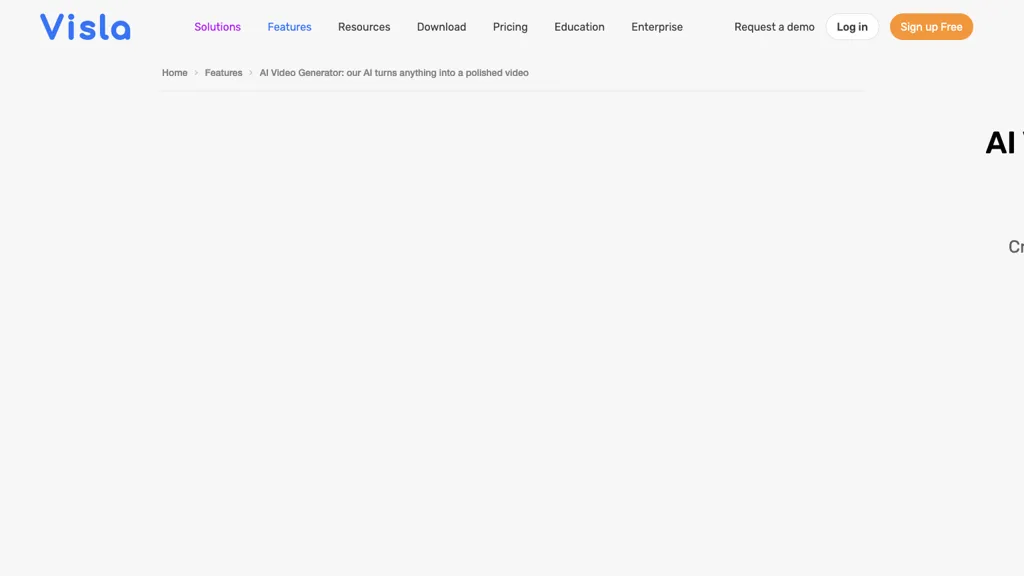Click the chevron after the Home breadcrumb
This screenshot has width=1024, height=576.
point(194,72)
